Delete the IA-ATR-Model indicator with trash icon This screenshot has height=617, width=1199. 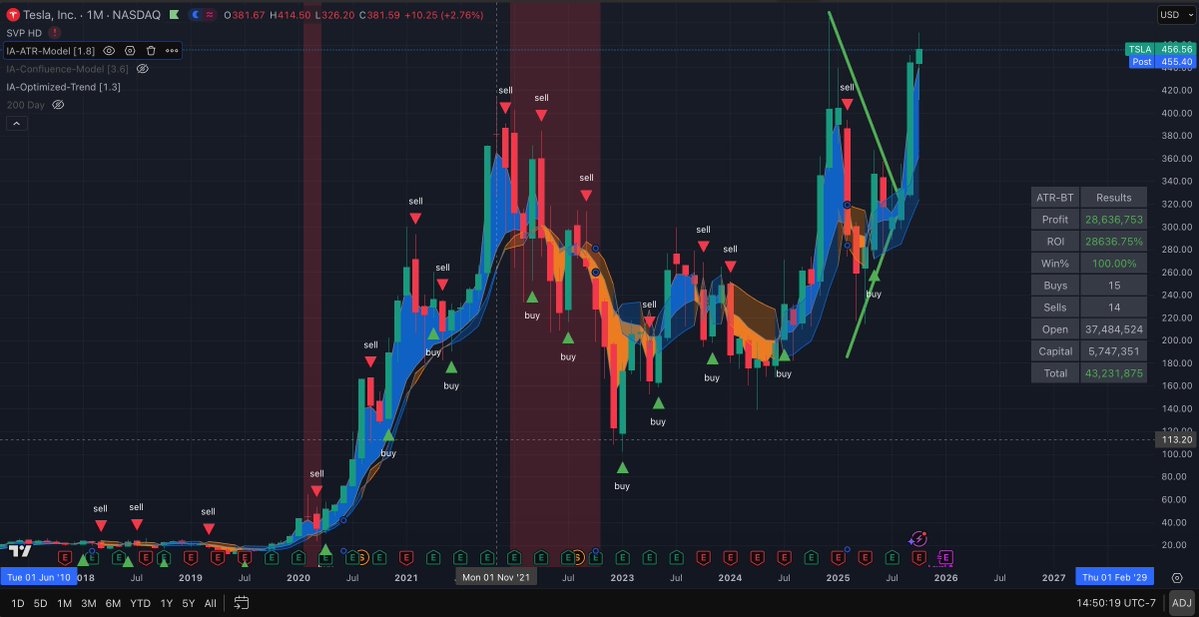coord(151,50)
